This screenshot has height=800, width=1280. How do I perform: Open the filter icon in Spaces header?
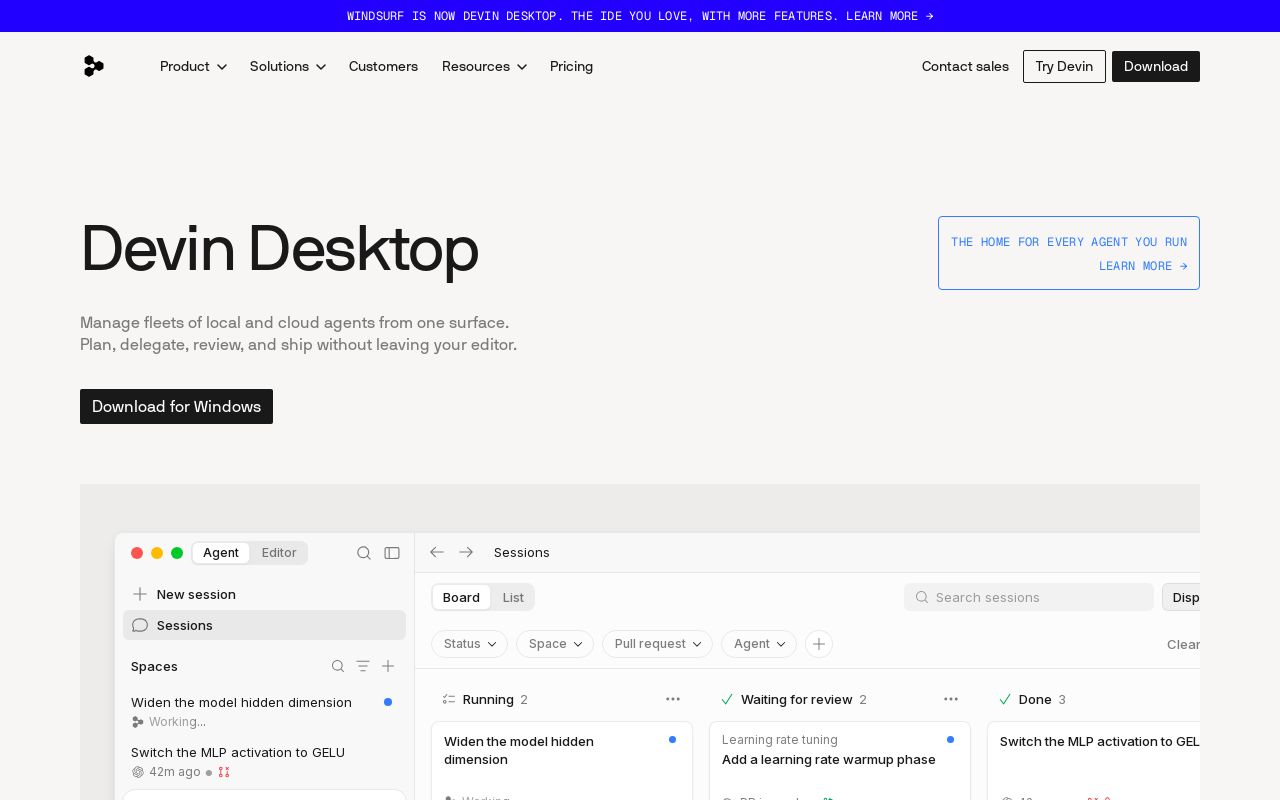point(363,666)
